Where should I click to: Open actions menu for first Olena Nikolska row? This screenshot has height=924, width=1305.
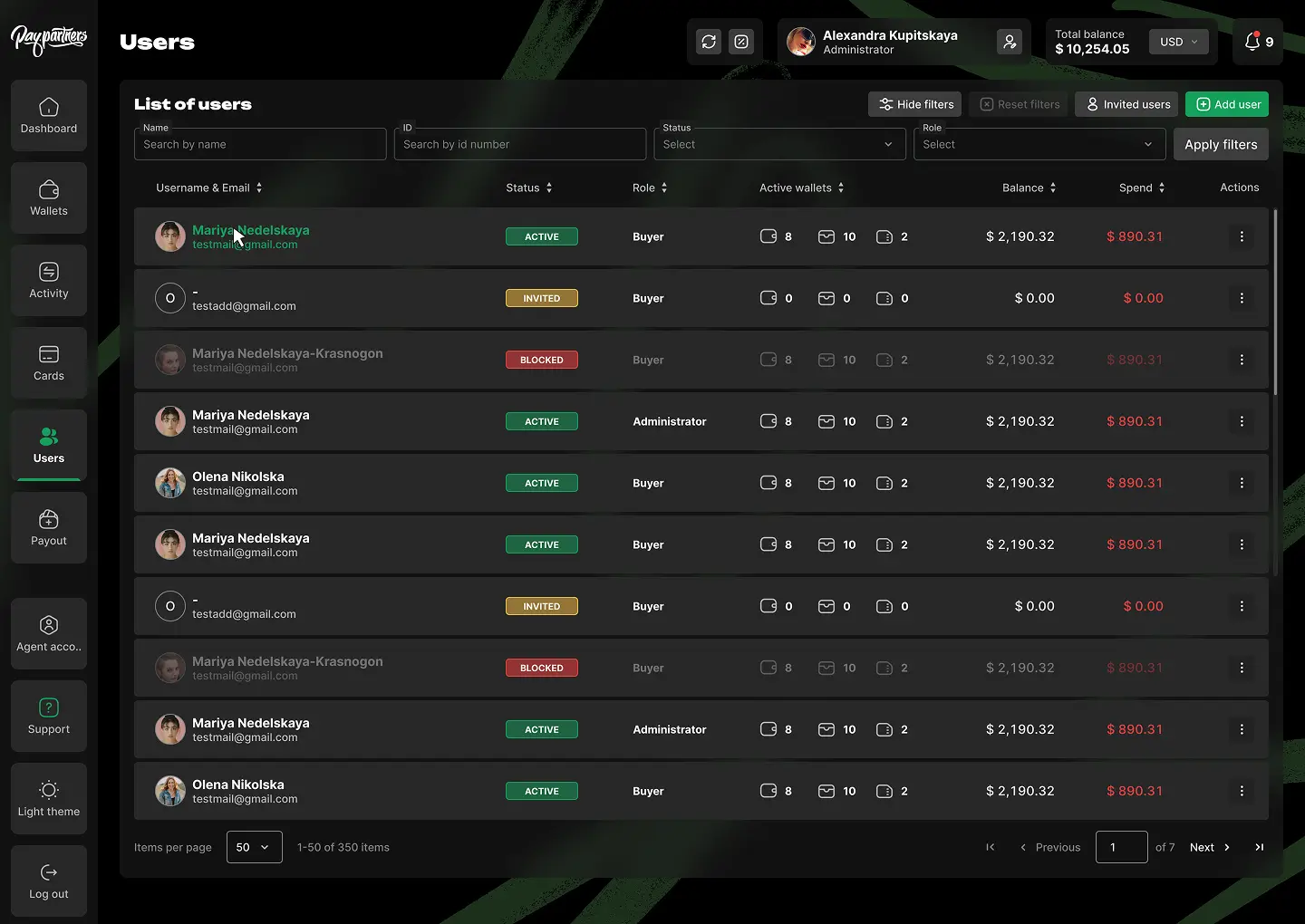tap(1242, 483)
